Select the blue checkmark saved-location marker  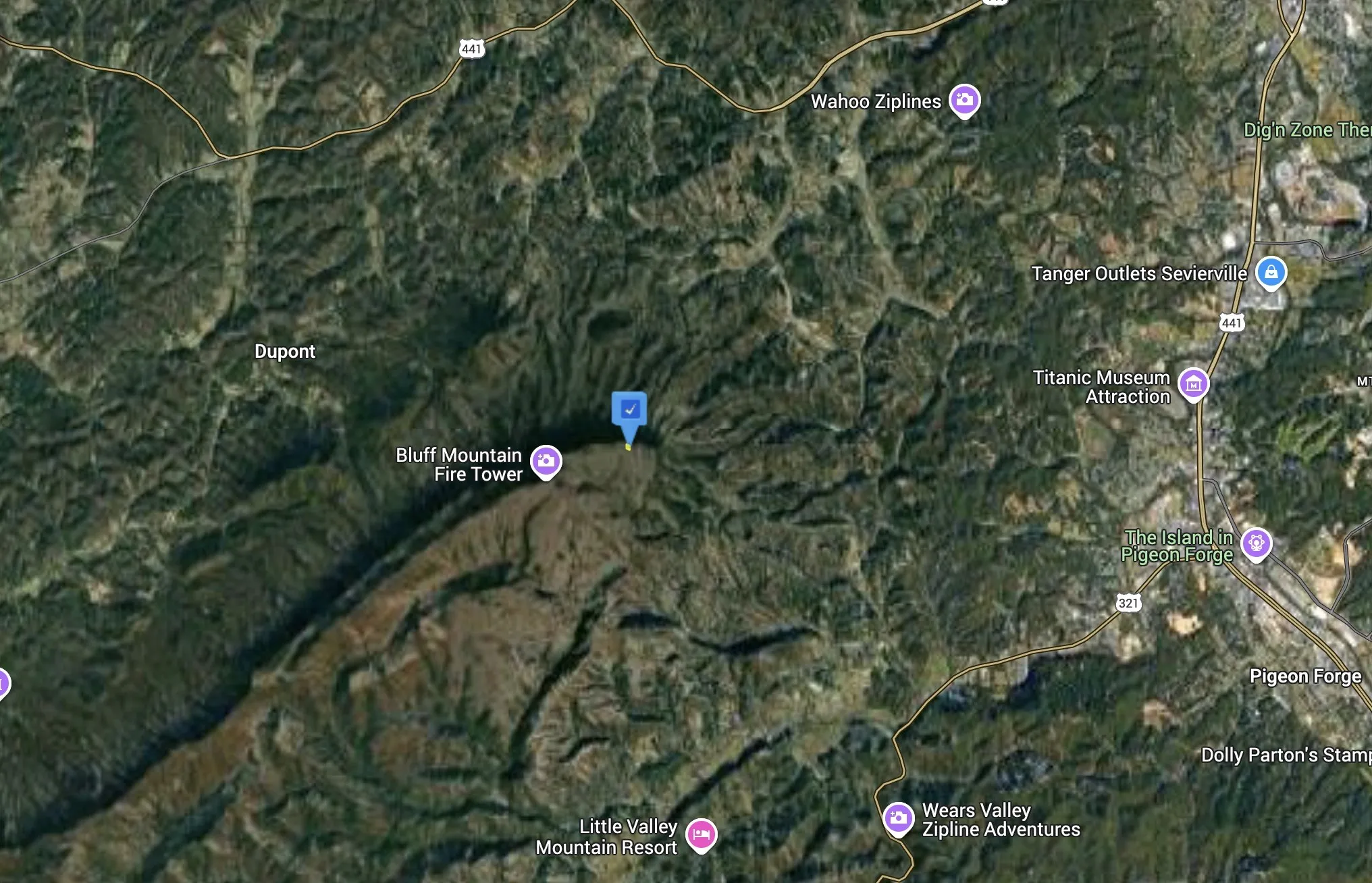pos(629,413)
